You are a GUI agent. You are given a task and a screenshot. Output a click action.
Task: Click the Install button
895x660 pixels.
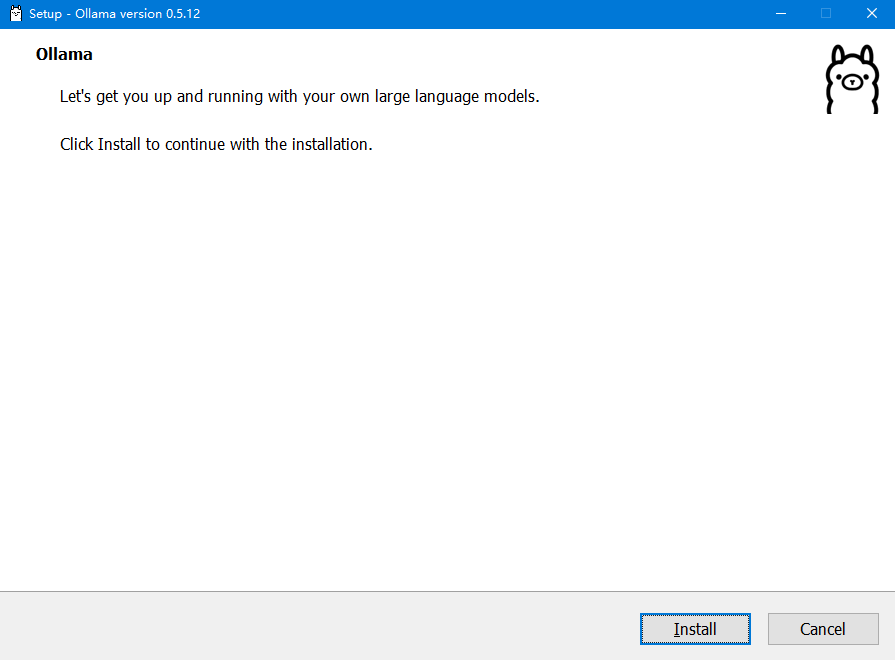(695, 629)
